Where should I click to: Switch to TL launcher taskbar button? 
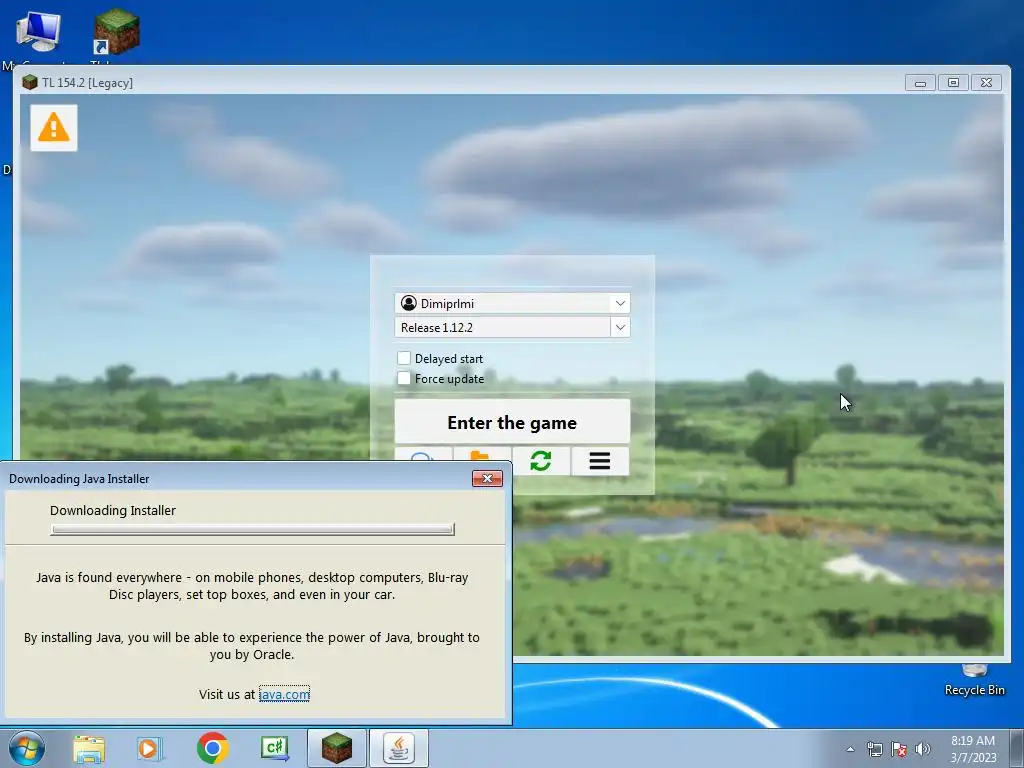(337, 748)
